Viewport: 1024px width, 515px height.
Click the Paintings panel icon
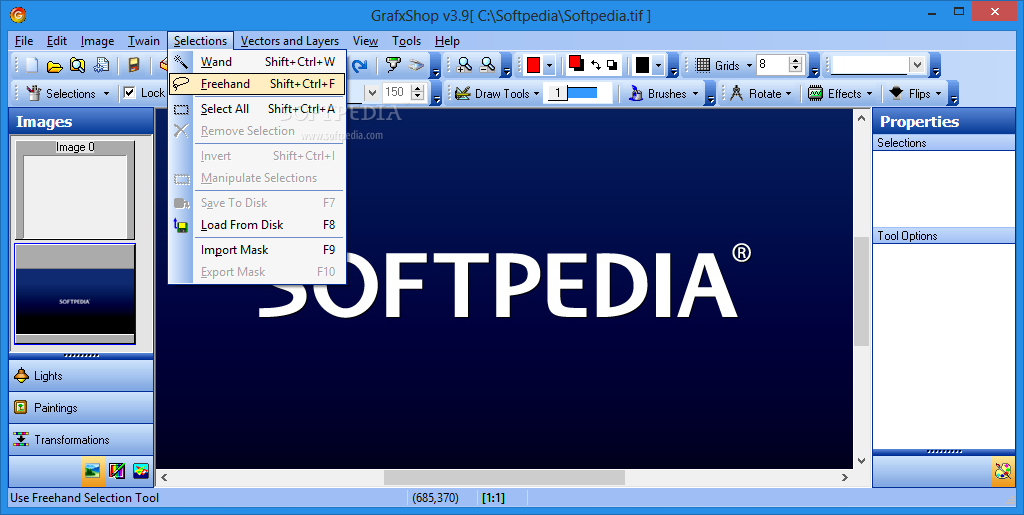click(x=21, y=407)
